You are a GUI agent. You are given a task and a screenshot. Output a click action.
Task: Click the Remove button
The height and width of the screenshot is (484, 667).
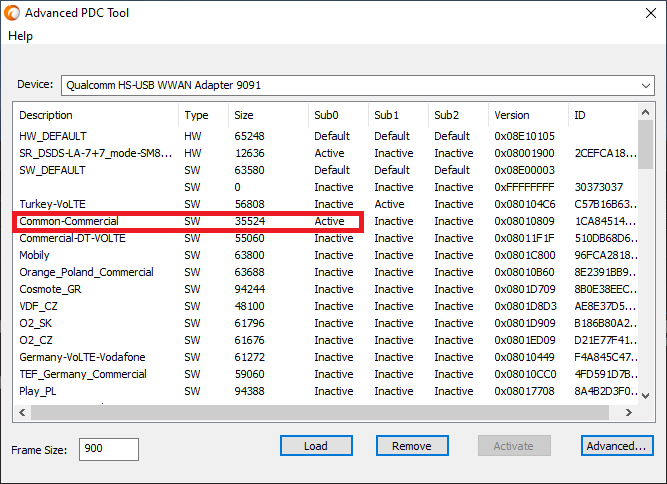coord(412,446)
